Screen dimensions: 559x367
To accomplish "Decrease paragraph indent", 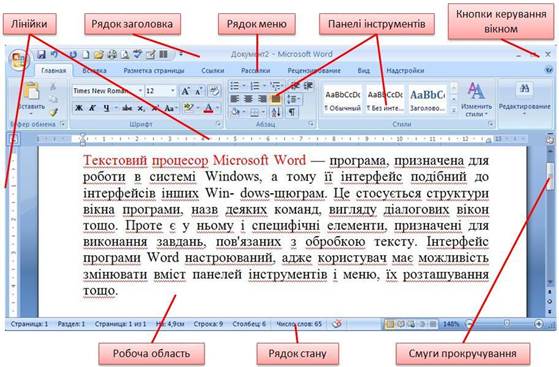I will click(x=295, y=86).
